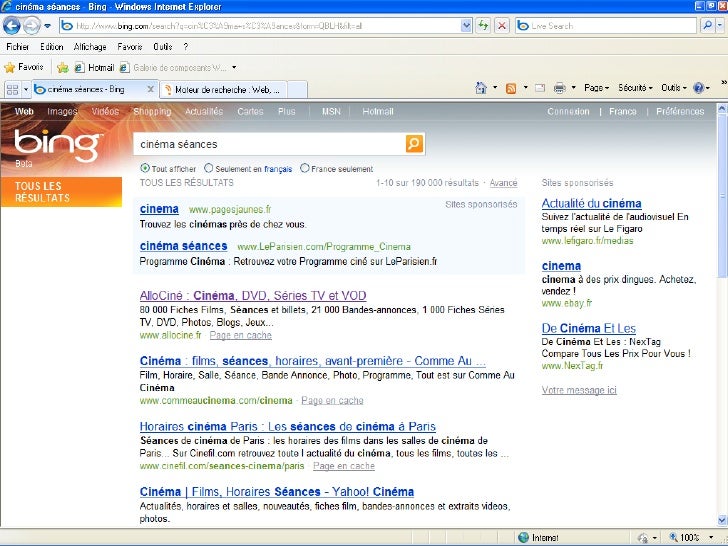Screen dimensions: 728x546
Task: Click the TOUS LES RÉSULTATS orange sidebar button
Action: coord(61,192)
